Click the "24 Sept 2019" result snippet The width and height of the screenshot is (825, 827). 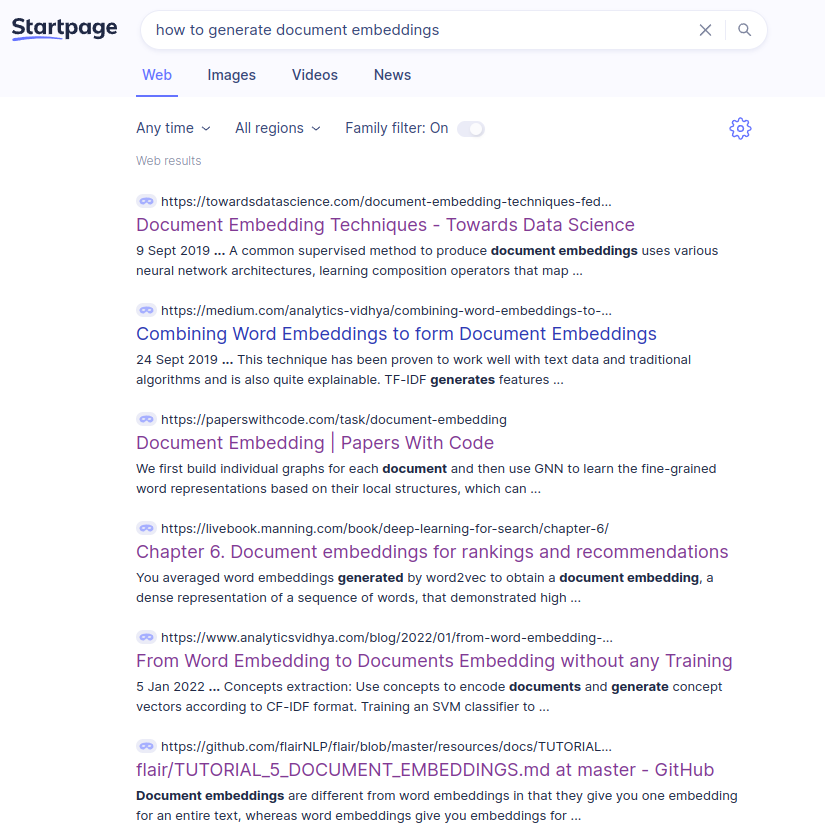414,370
